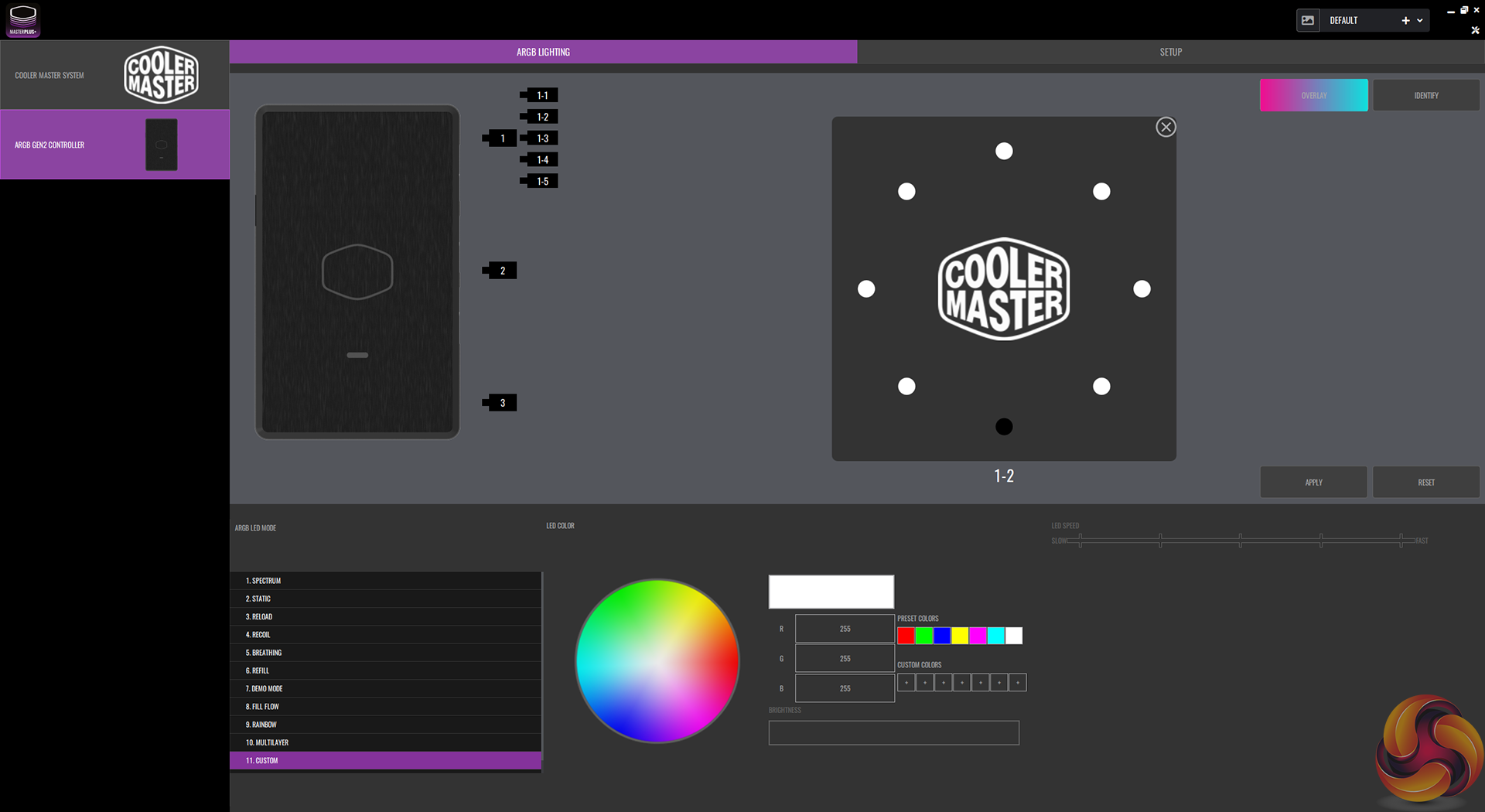The image size is (1485, 812).
Task: Select Spectrum LED mode
Action: (x=385, y=581)
